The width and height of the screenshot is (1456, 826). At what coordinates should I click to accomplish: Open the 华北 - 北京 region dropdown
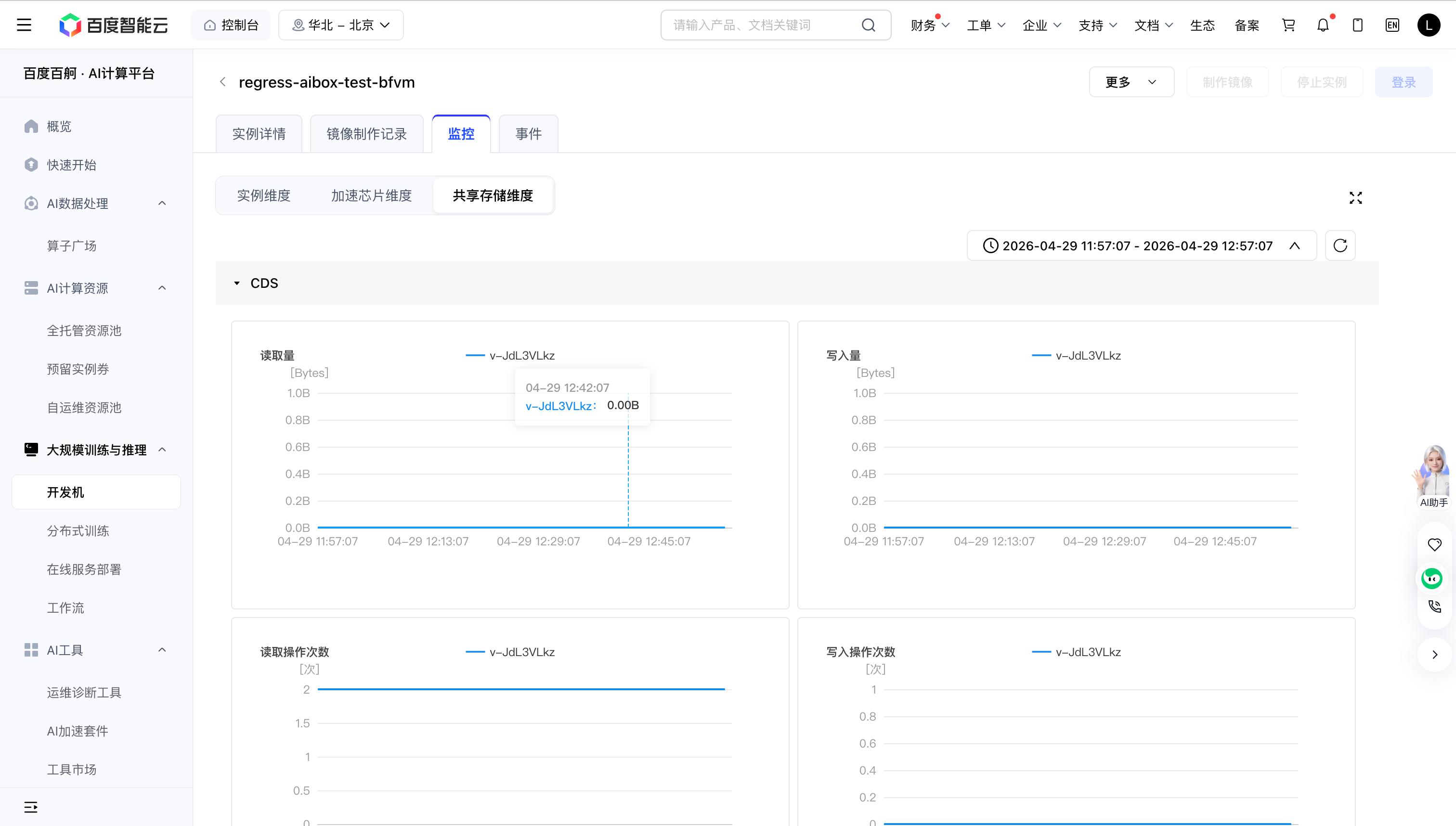coord(341,25)
